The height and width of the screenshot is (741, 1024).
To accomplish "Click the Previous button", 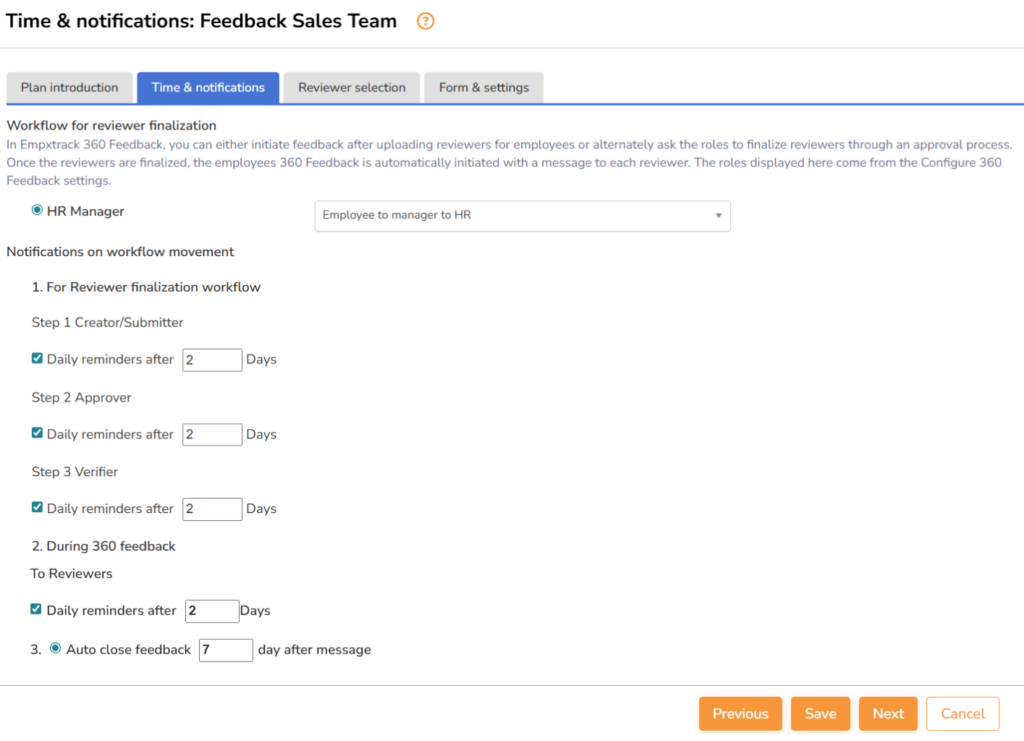I will point(740,714).
